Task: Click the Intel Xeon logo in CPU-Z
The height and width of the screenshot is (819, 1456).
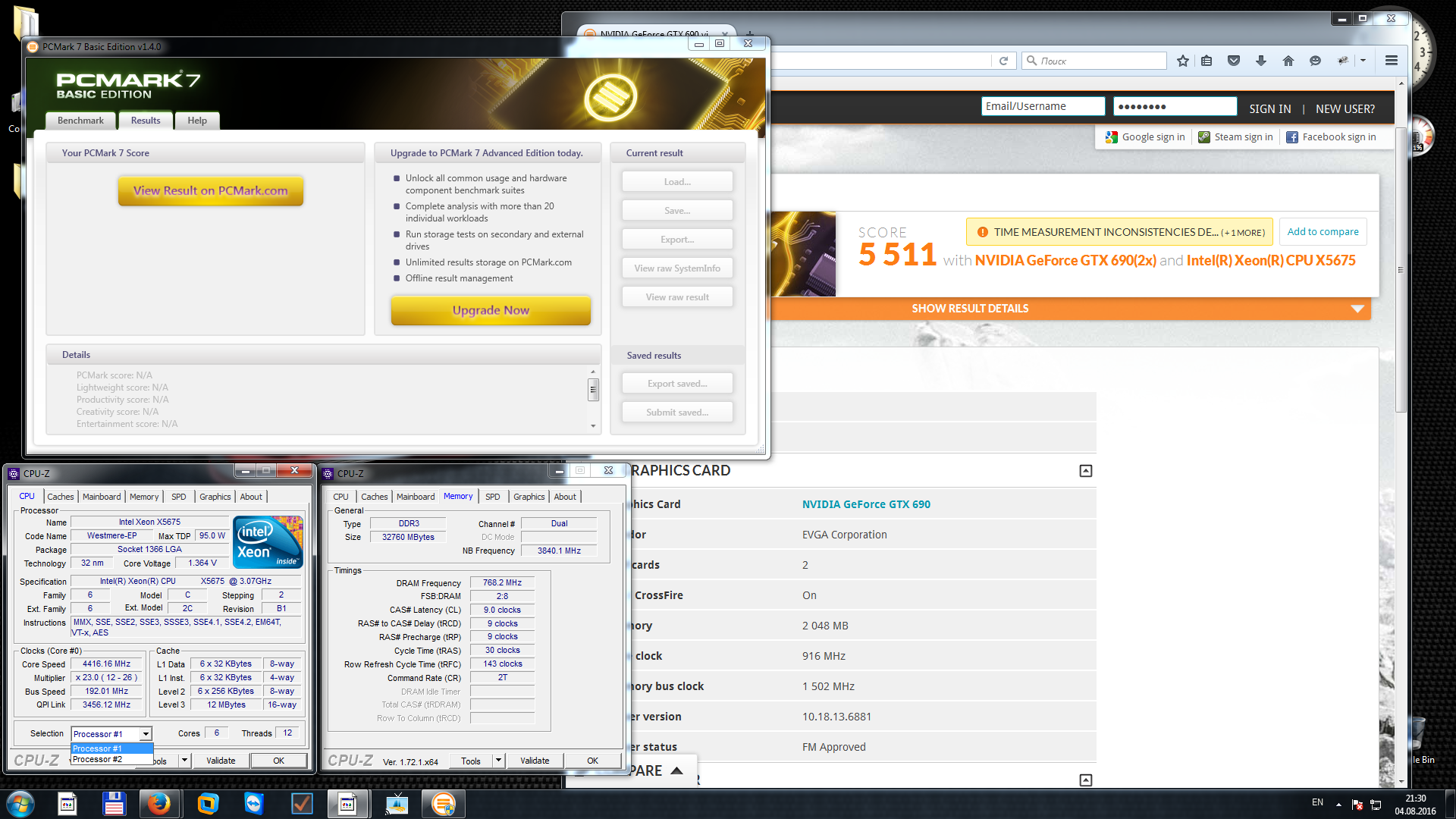Action: point(268,541)
